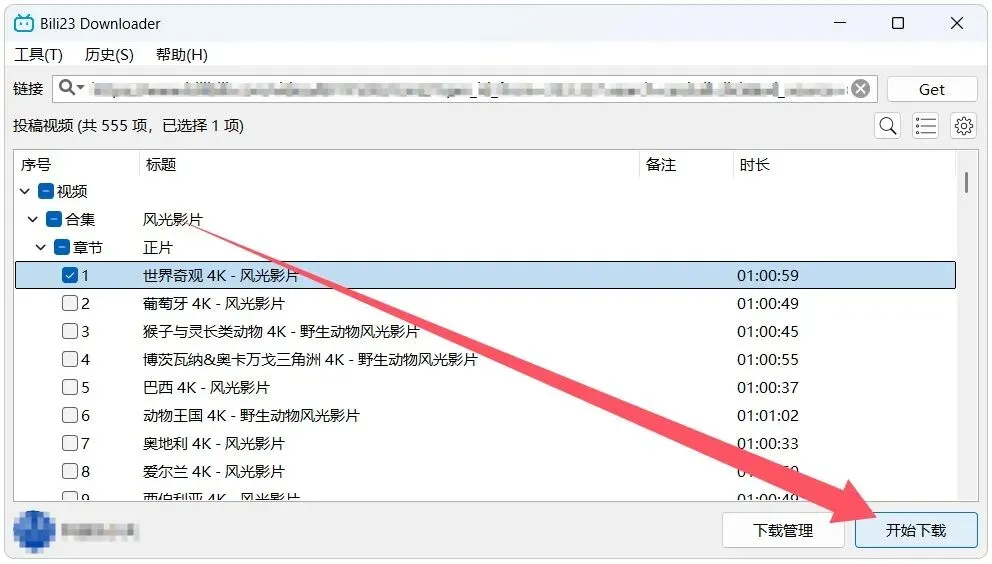Check item 3 猴子与灵长类动物 checkbox
The width and height of the screenshot is (992, 564).
pyautogui.click(x=70, y=331)
